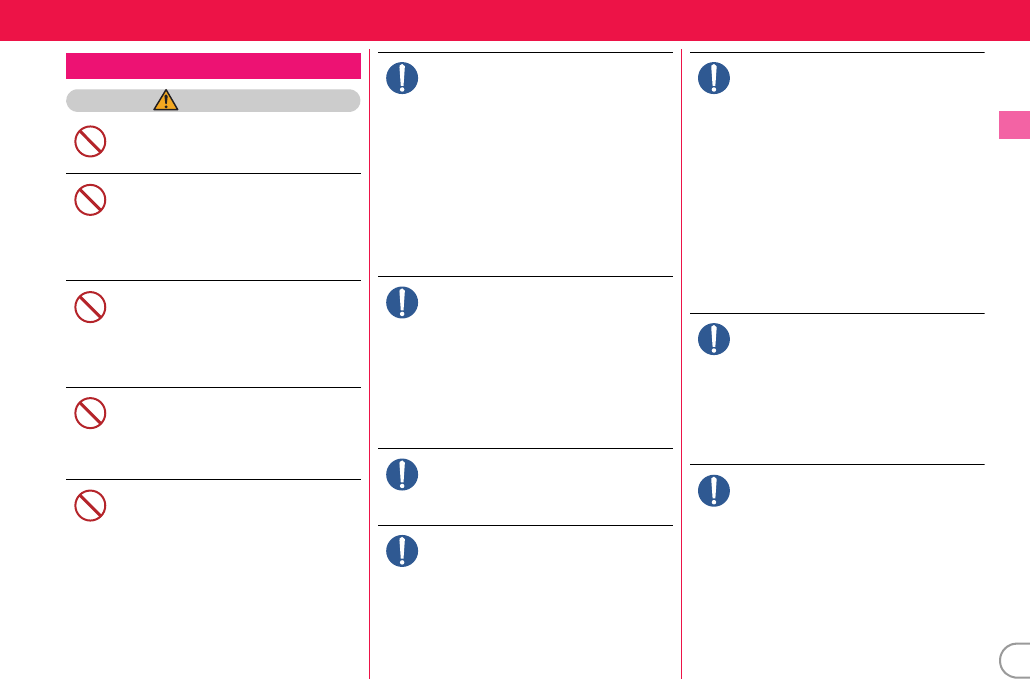Select the second blue exclamation icon, middle column
This screenshot has height=679, width=1030.
402,303
